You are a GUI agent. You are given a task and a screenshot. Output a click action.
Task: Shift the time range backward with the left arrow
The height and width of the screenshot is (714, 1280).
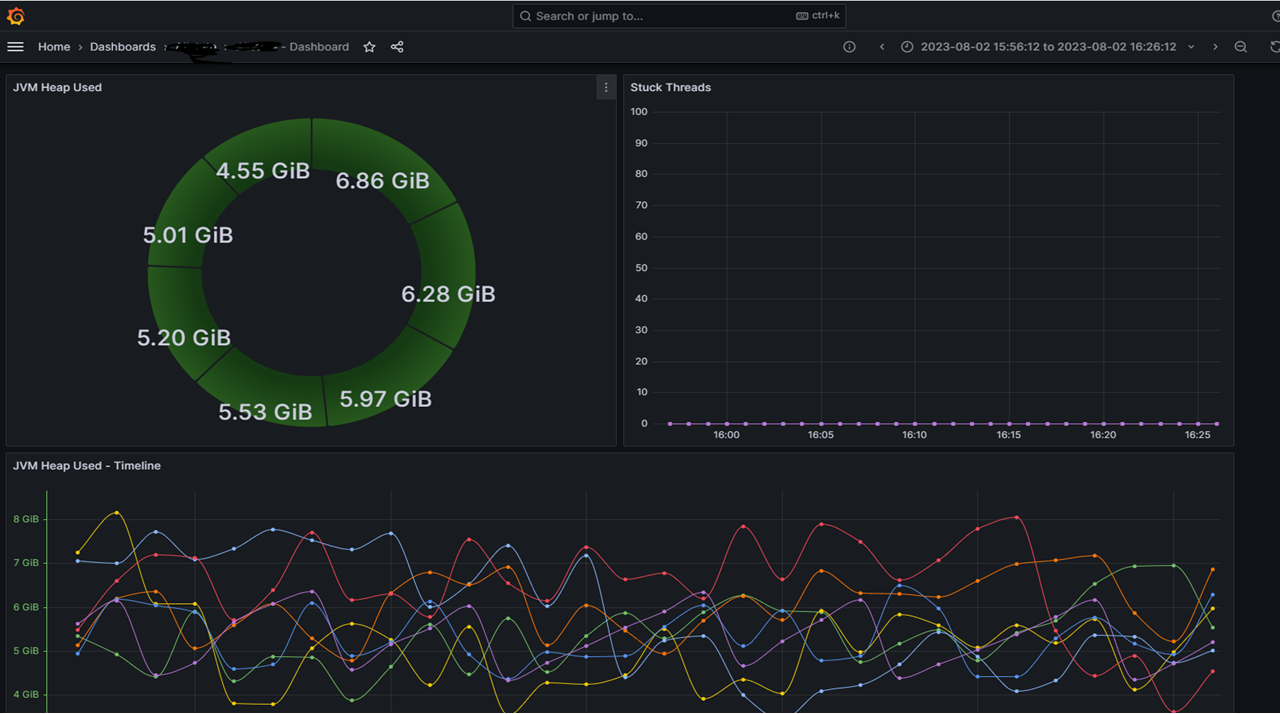881,46
